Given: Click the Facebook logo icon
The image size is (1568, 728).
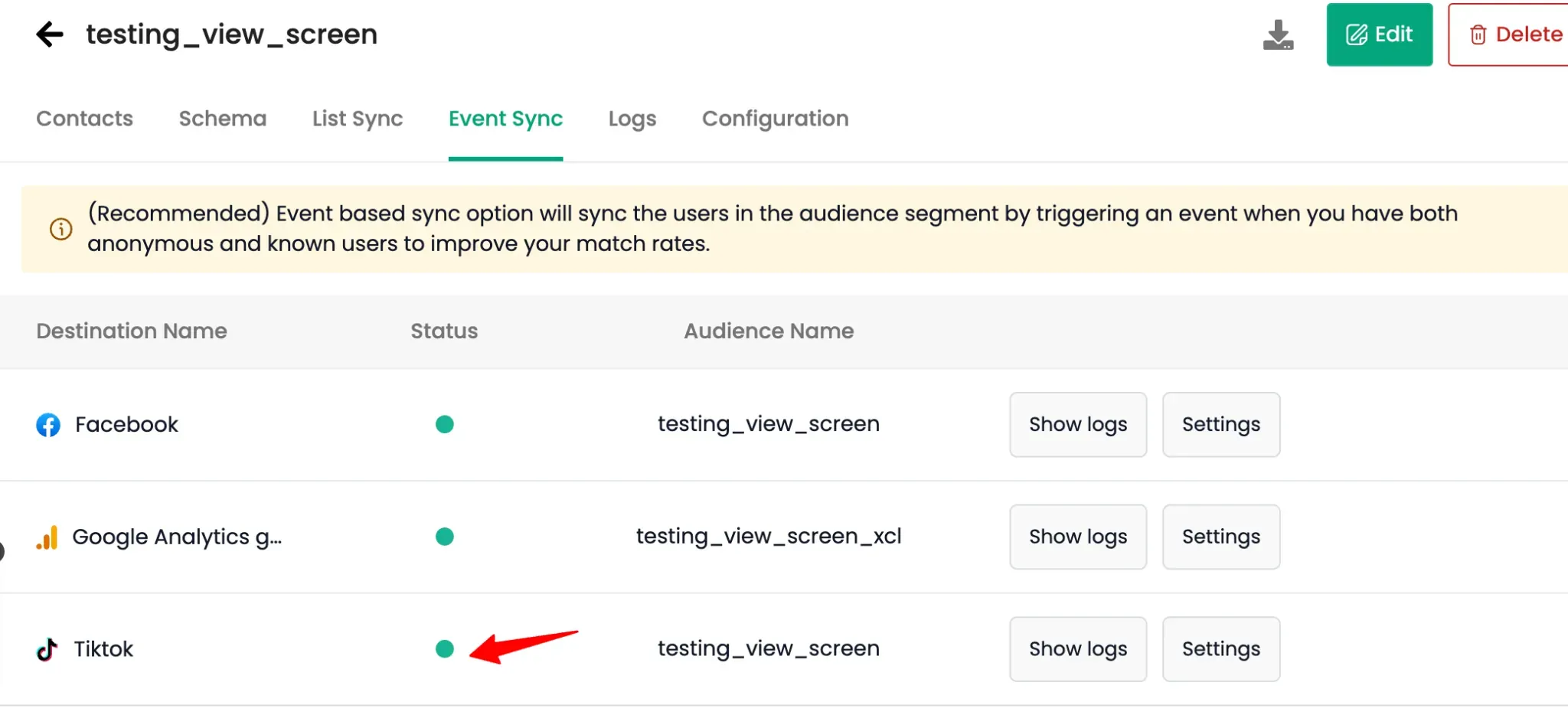Looking at the screenshot, I should [x=48, y=425].
